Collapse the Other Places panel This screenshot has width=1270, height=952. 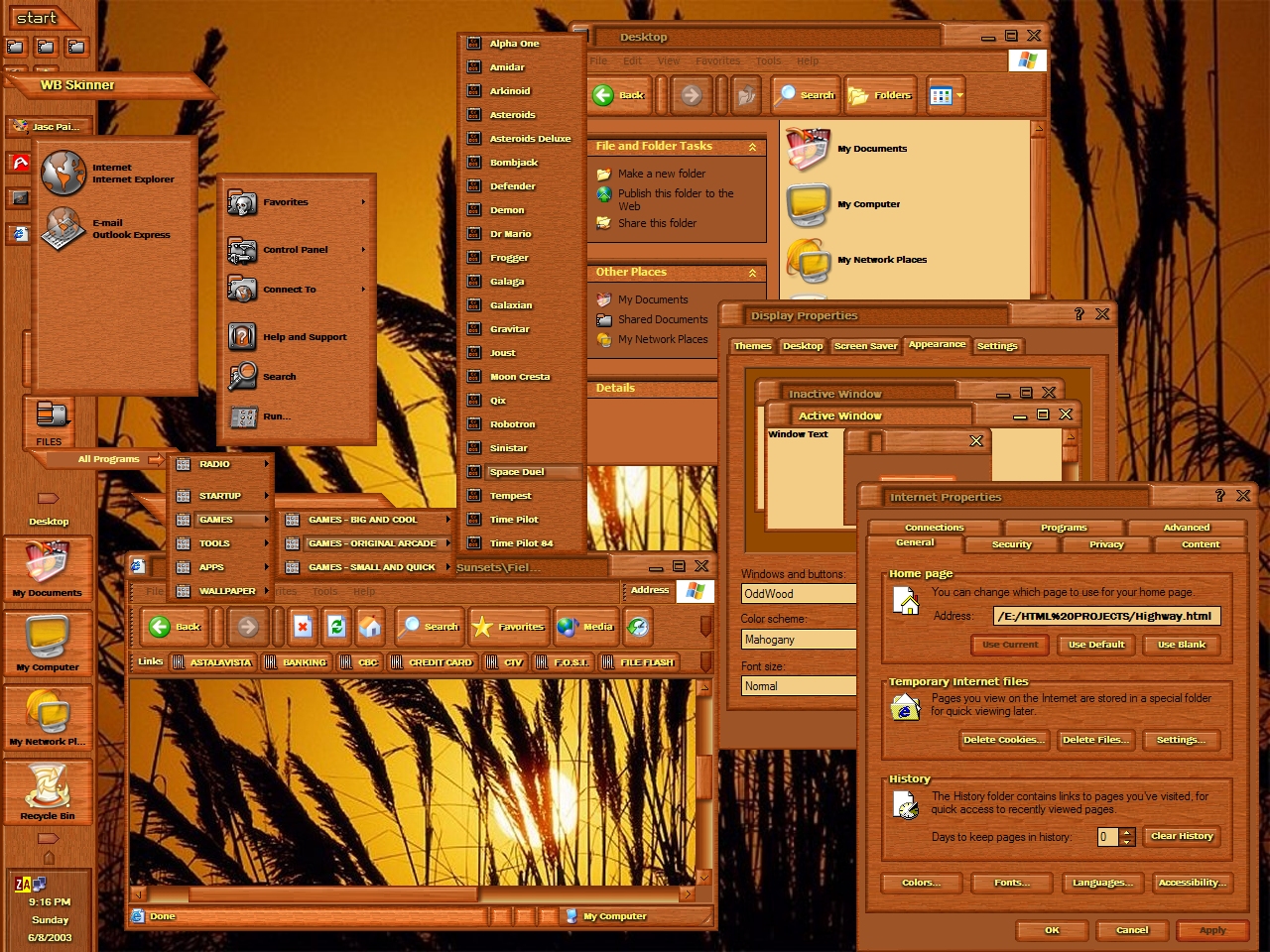coord(752,273)
